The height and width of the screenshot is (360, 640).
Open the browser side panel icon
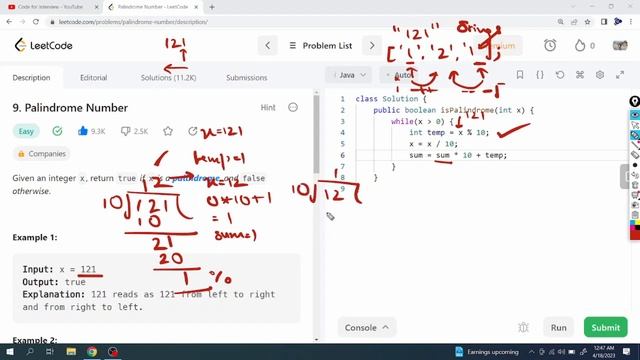(x=604, y=22)
